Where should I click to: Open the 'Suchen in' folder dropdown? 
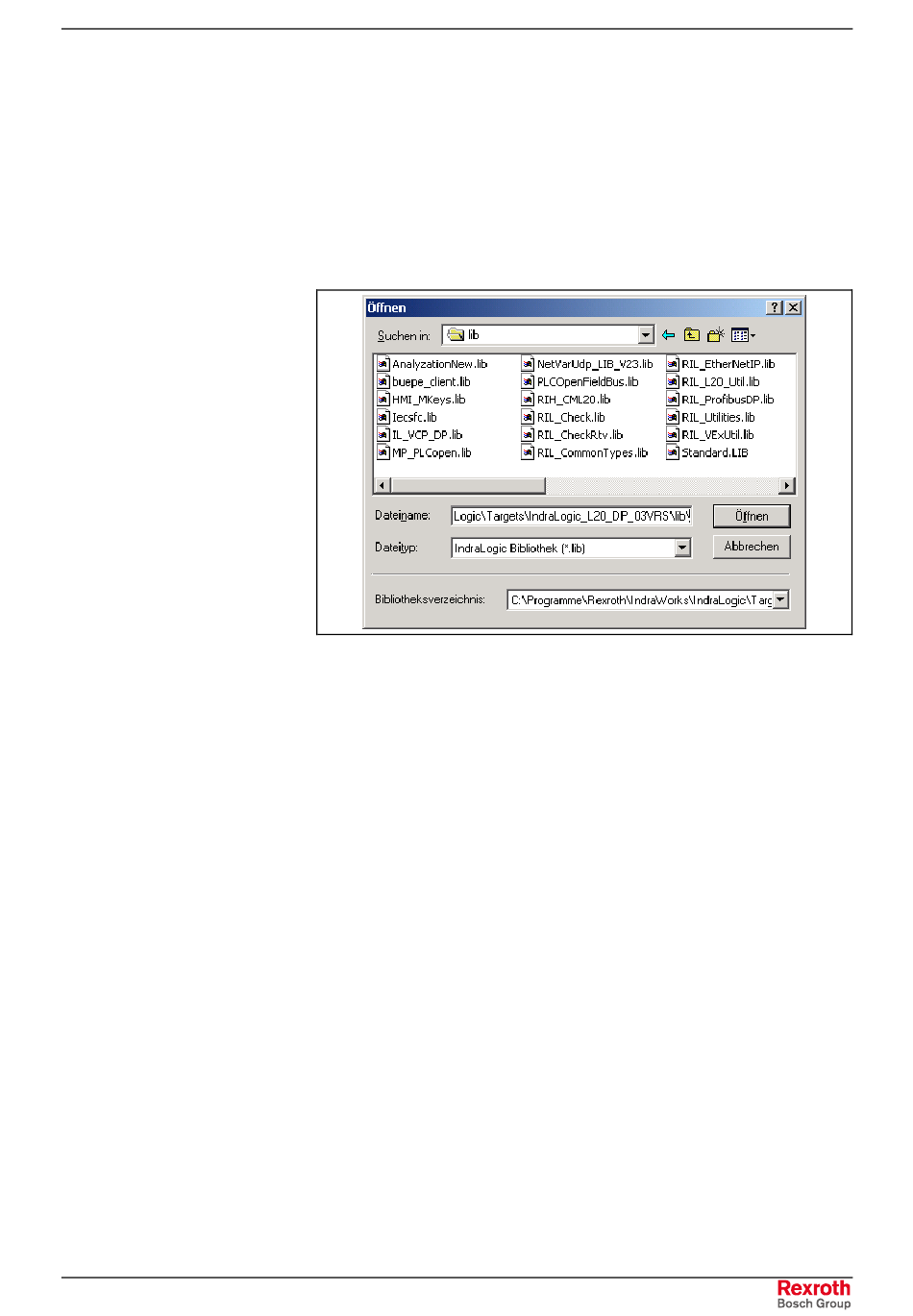pyautogui.click(x=646, y=335)
